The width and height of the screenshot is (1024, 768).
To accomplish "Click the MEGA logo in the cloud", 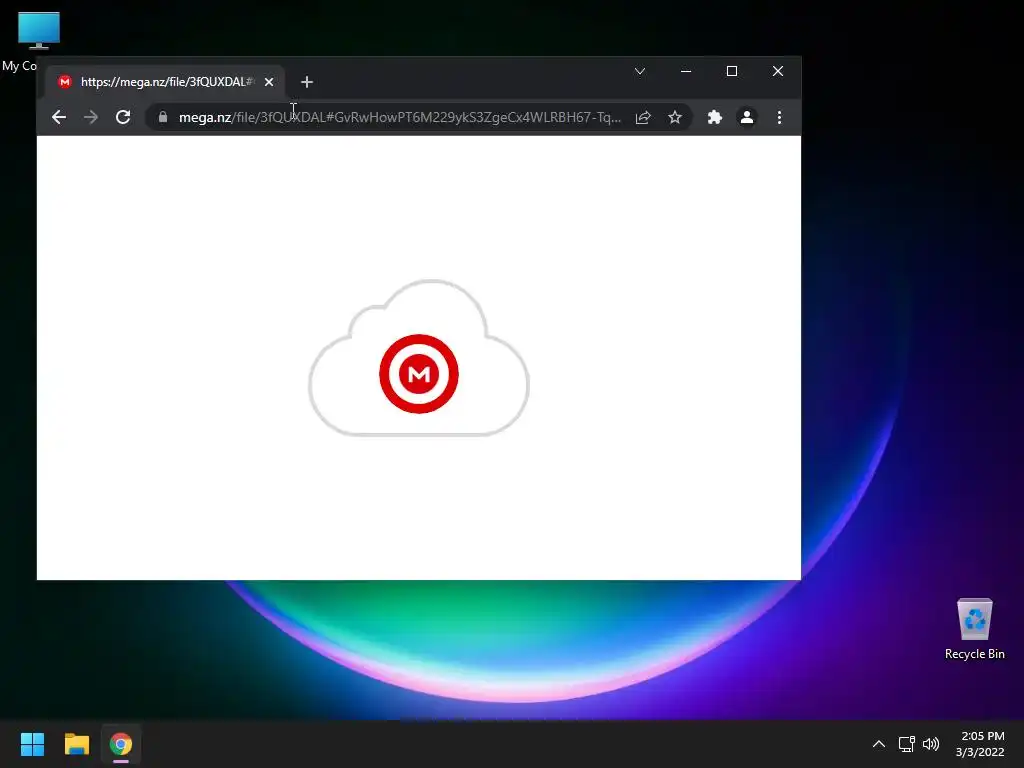I will pyautogui.click(x=419, y=374).
